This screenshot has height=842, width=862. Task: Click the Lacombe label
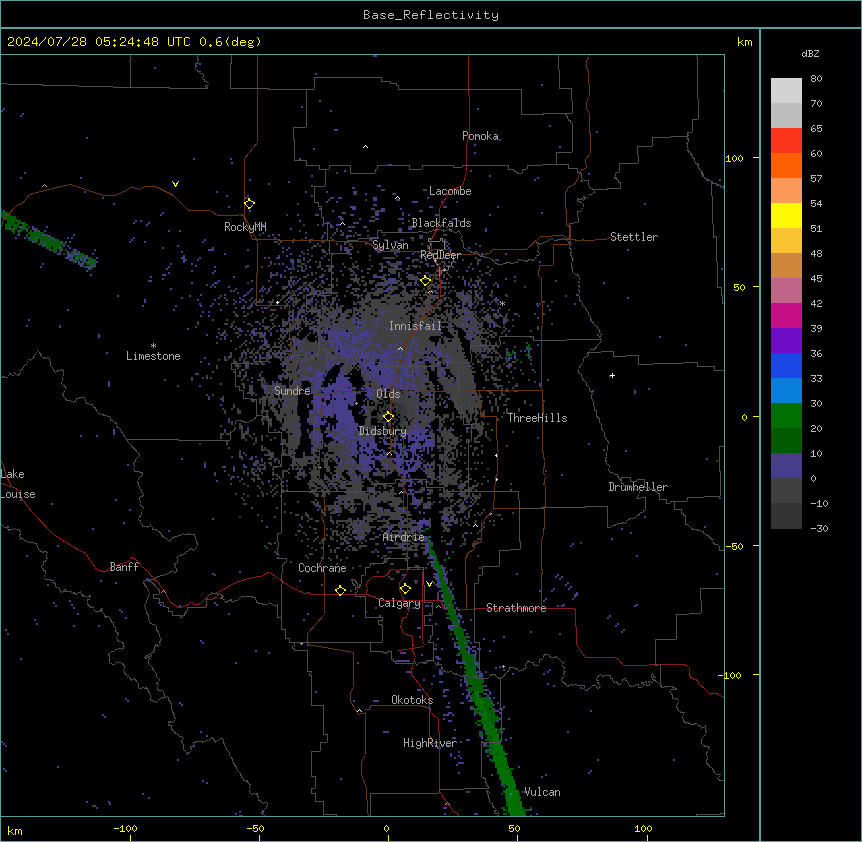(450, 191)
